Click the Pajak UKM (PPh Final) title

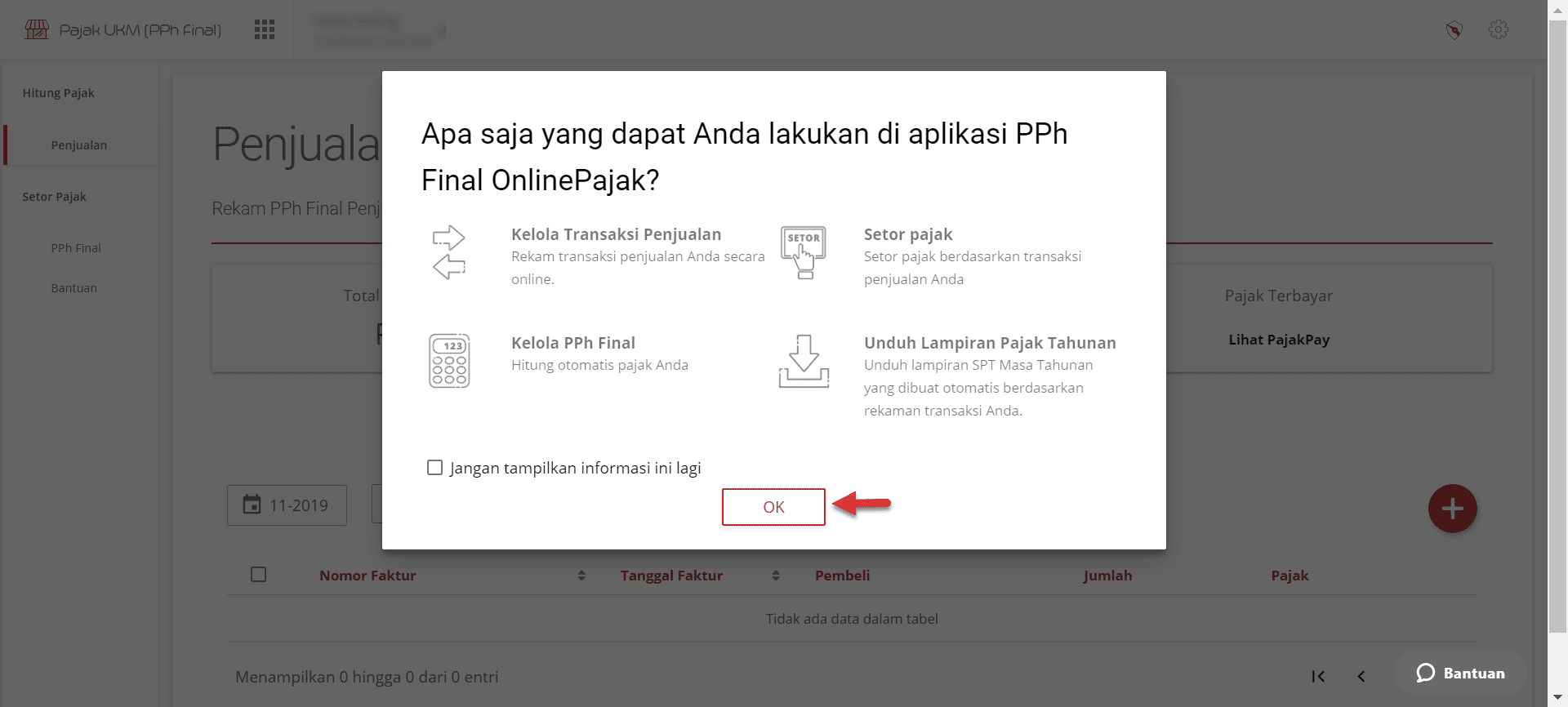point(140,30)
